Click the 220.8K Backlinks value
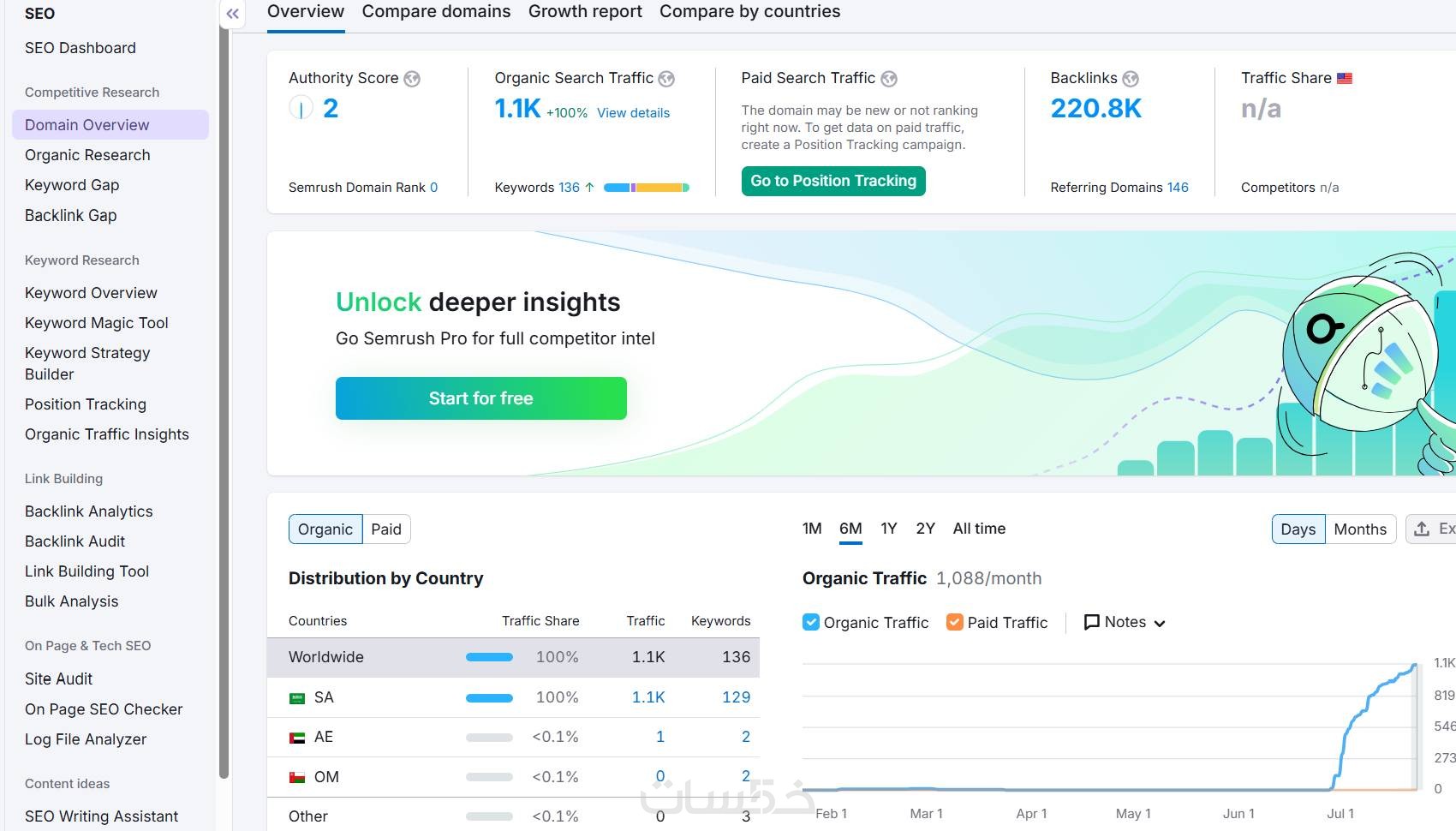Screen dimensions: 1456x831 (x=1096, y=109)
